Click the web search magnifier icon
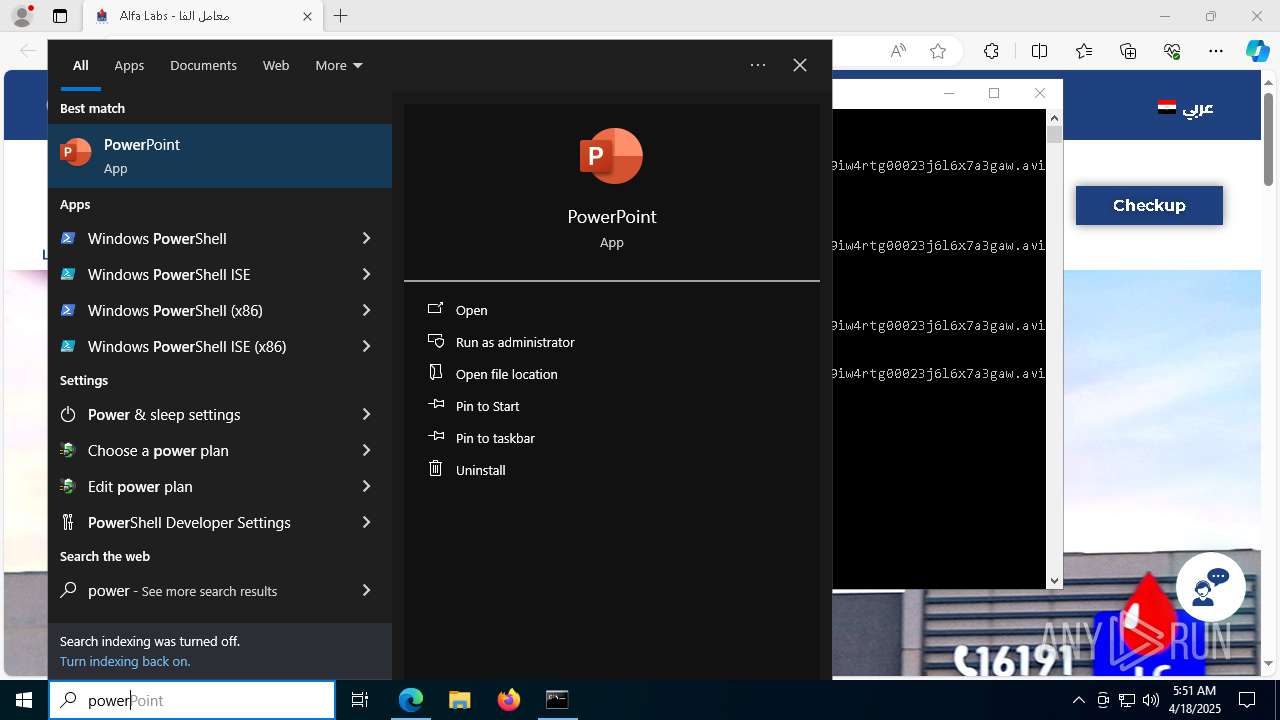Viewport: 1280px width, 720px height. pos(68,590)
